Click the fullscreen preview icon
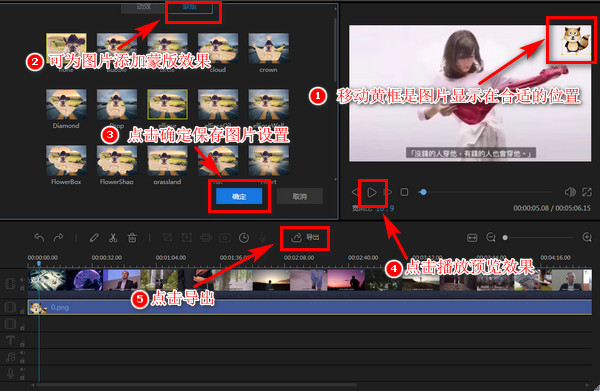 click(587, 192)
